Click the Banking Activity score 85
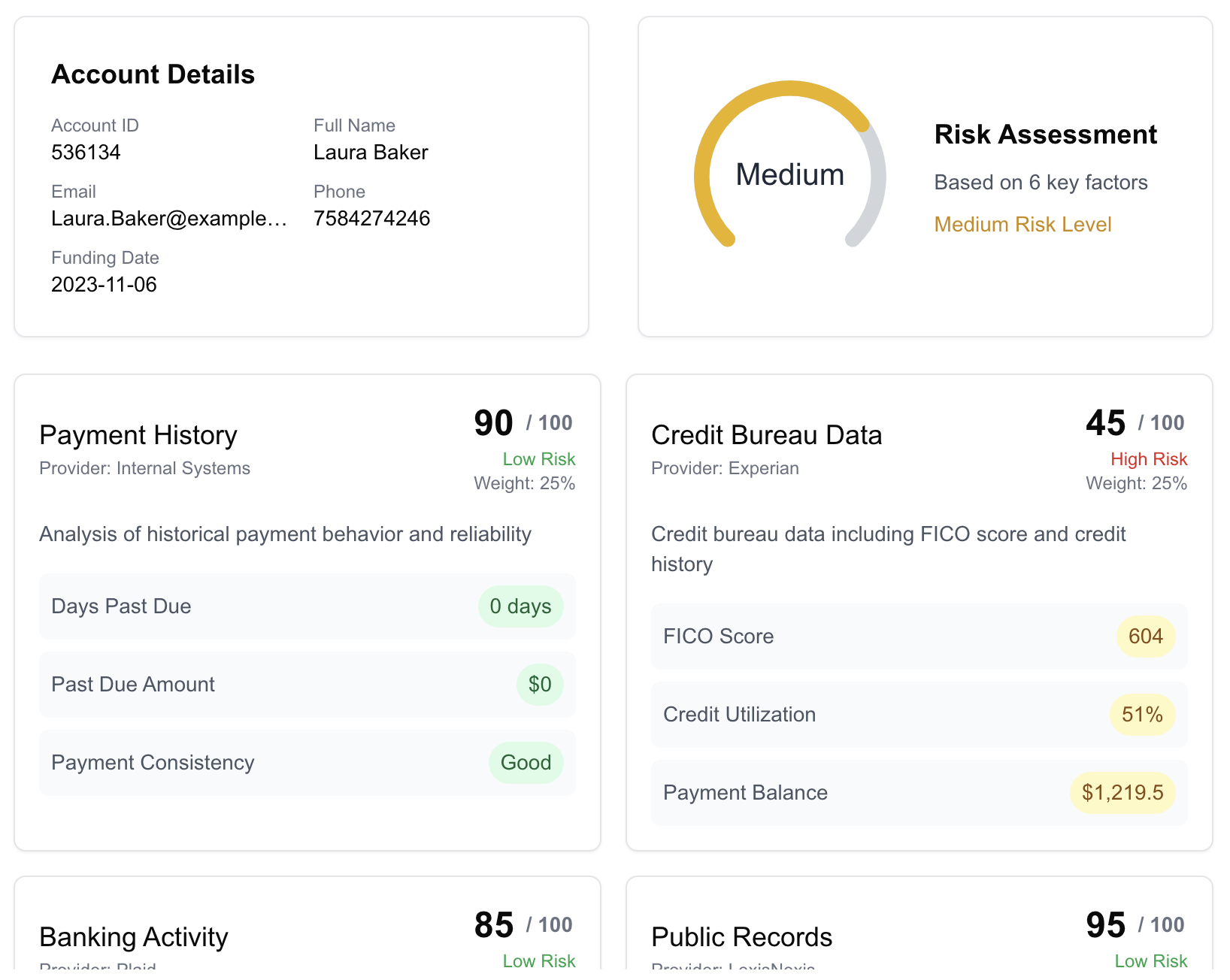The width and height of the screenshot is (1230, 980). (x=493, y=925)
